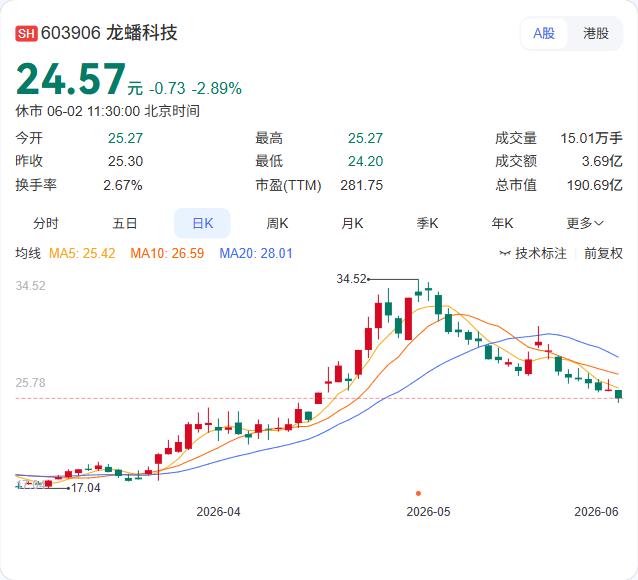Screen dimensions: 638x580
Task: Click the 昨收 value 25.30
Action: coord(125,161)
